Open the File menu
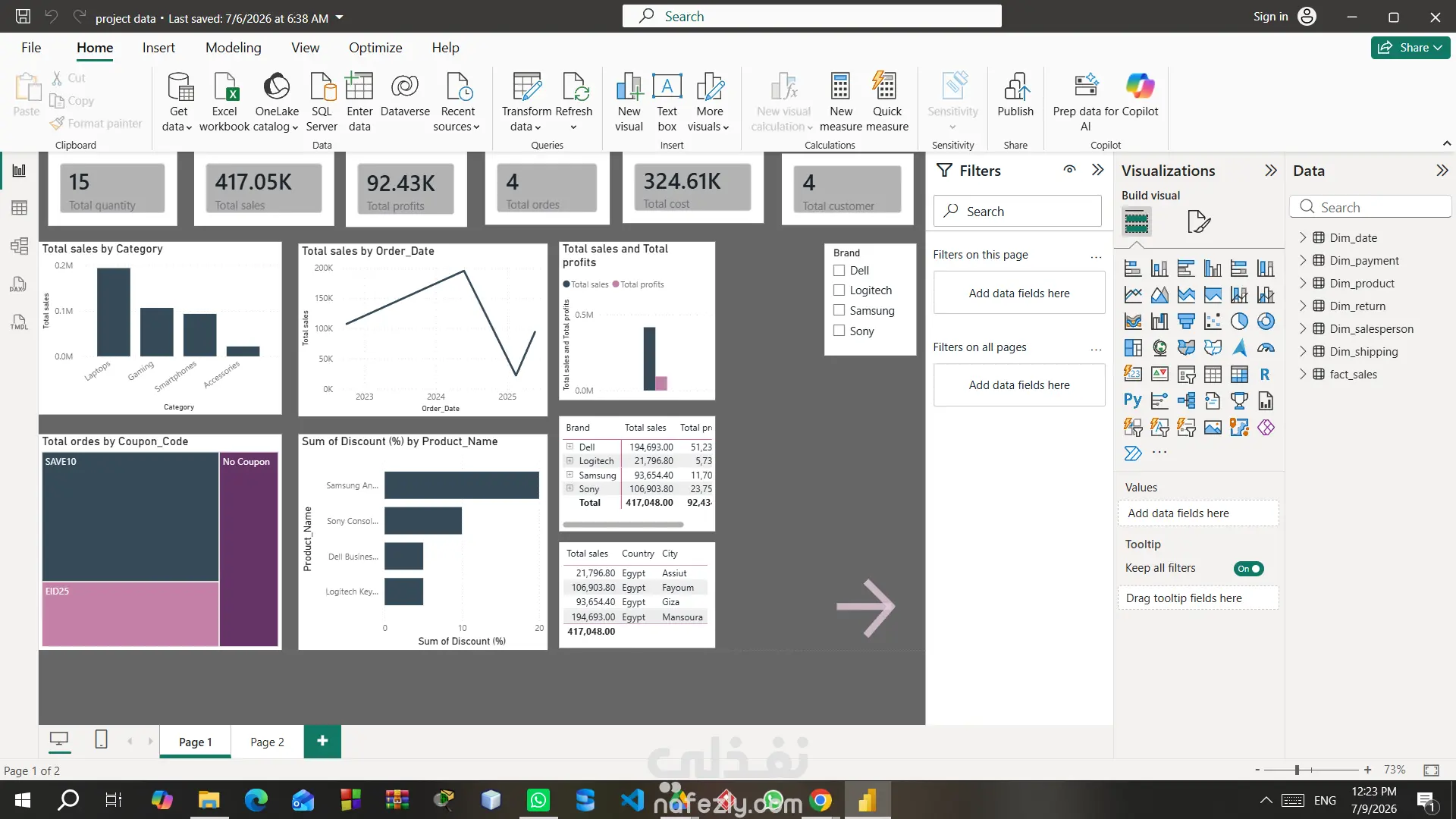This screenshot has height=819, width=1456. click(x=31, y=48)
